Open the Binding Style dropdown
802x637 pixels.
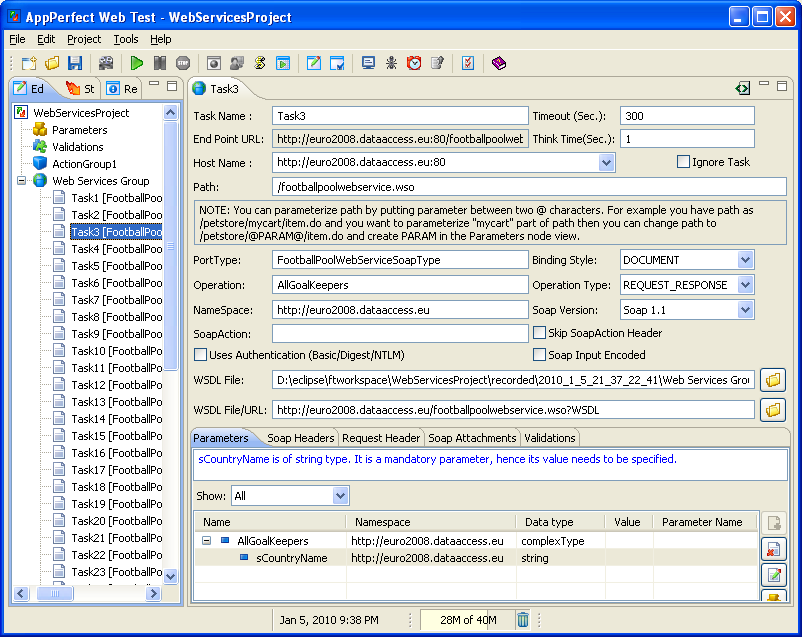tap(745, 260)
